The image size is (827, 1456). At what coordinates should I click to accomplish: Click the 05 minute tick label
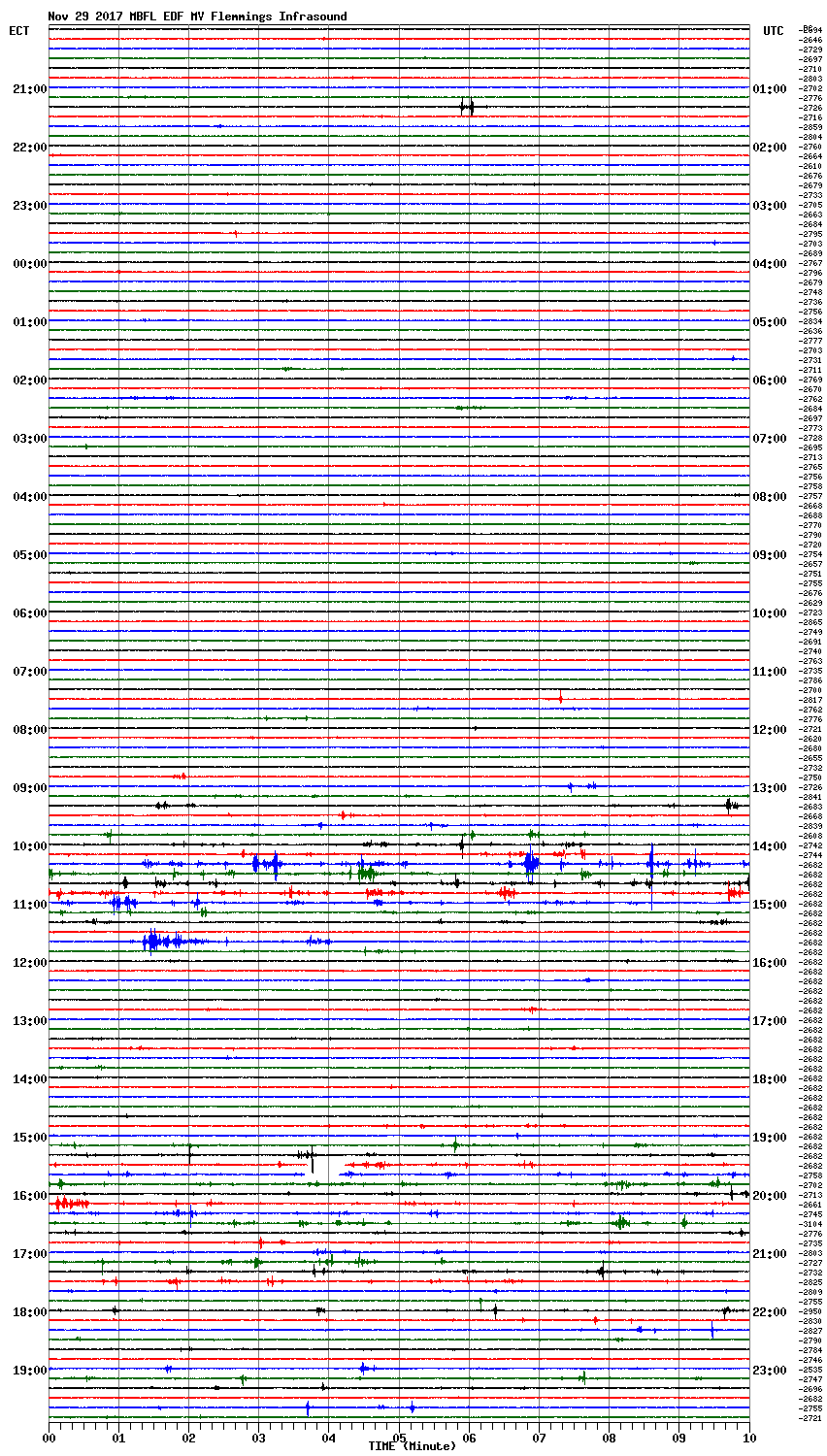pyautogui.click(x=399, y=1438)
